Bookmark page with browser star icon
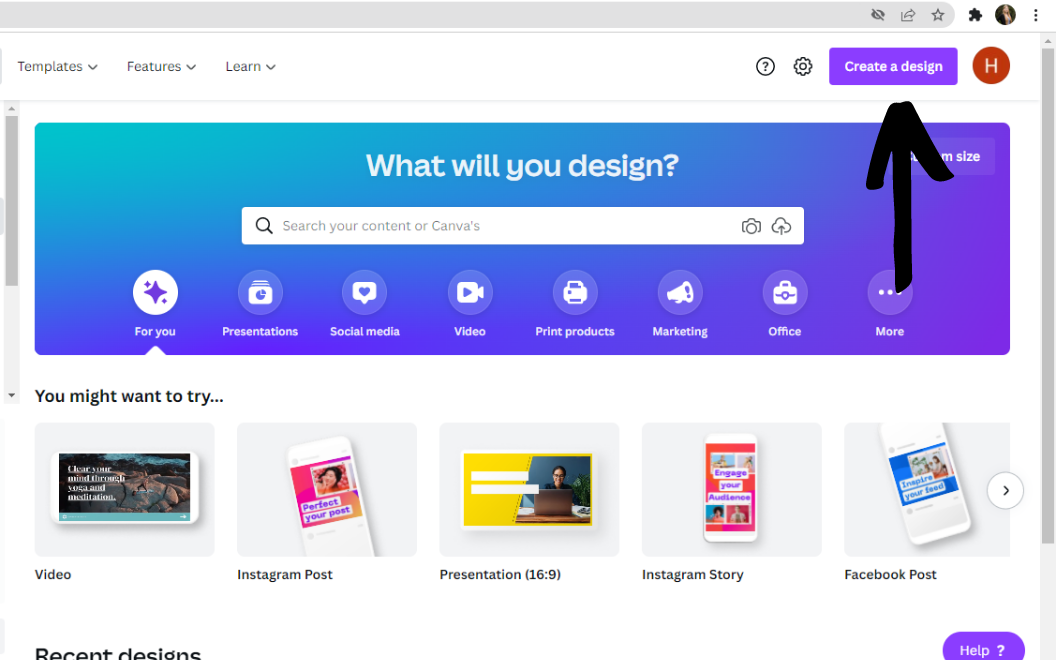 937,15
